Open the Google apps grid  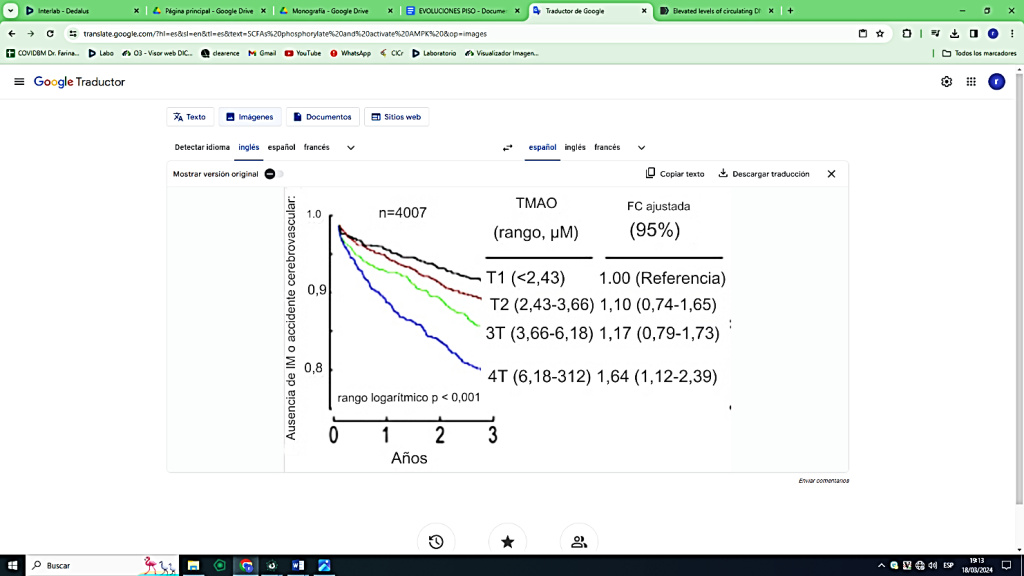[x=971, y=82]
